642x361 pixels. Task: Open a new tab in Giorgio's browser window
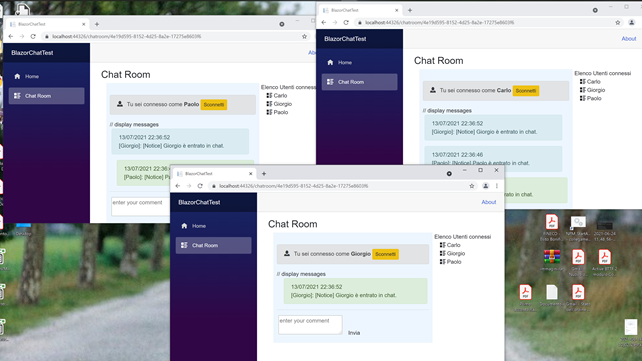click(264, 174)
